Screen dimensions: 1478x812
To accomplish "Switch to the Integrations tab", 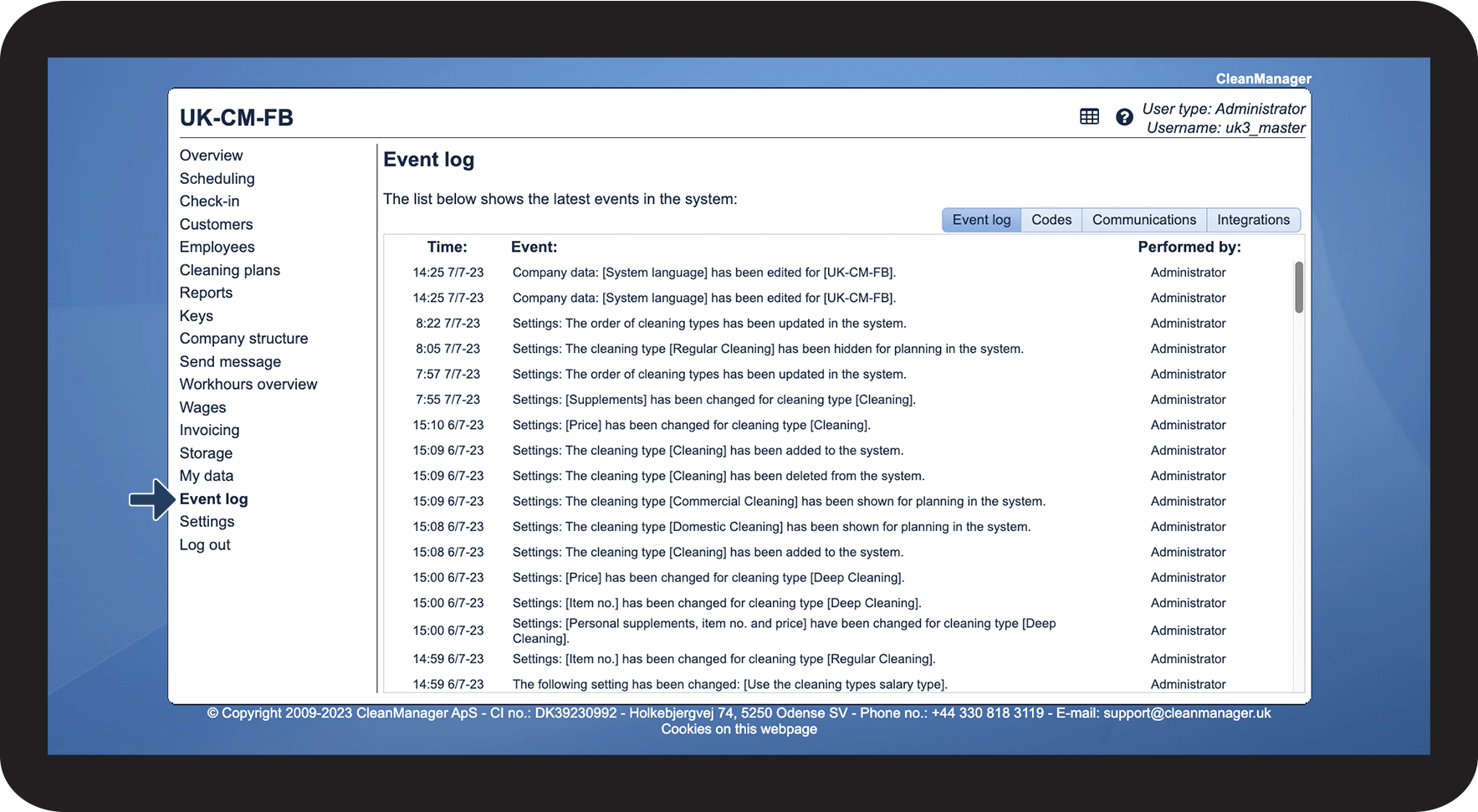I will 1253,220.
